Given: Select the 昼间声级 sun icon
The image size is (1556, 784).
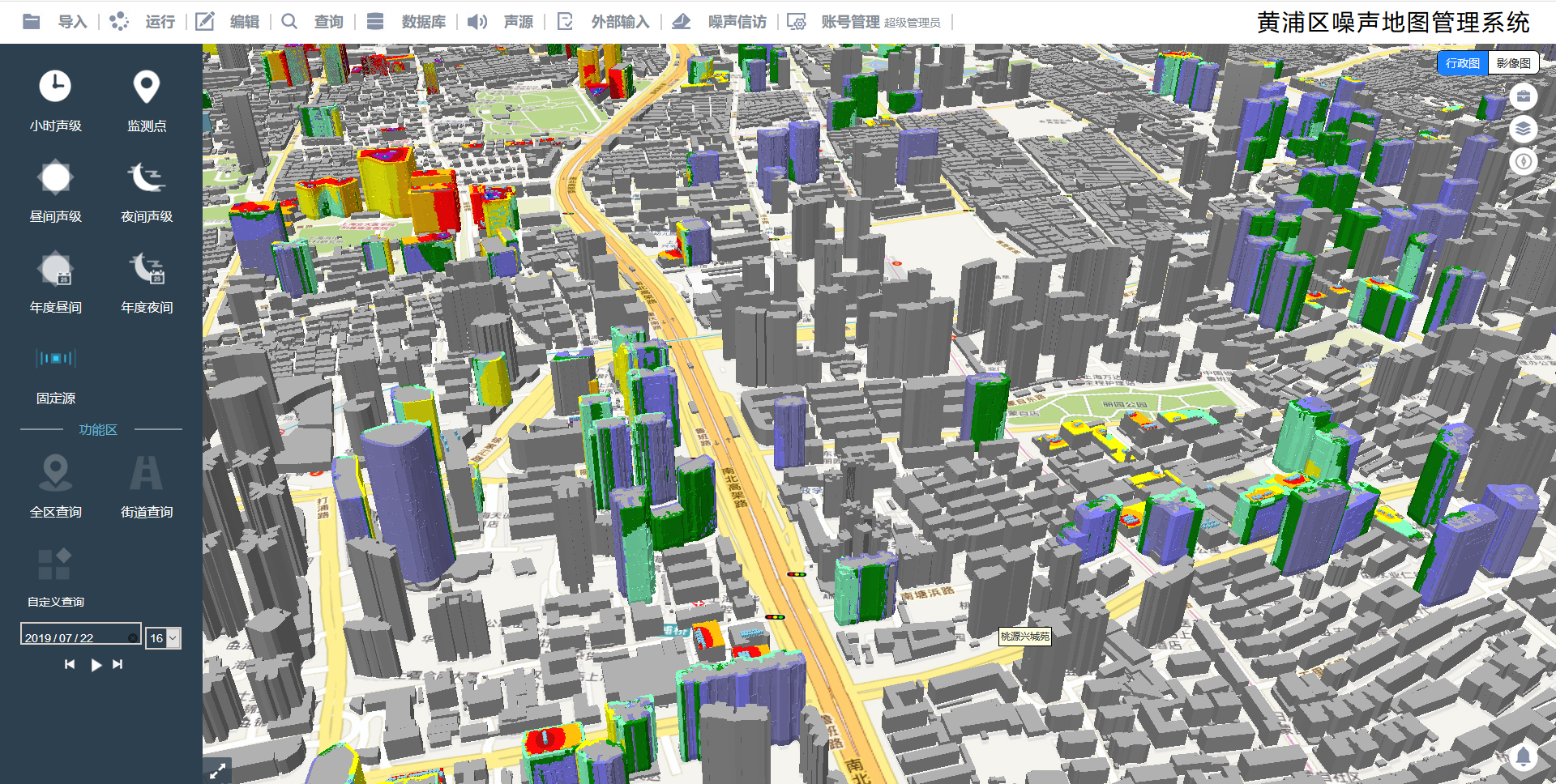Looking at the screenshot, I should pos(55,177).
